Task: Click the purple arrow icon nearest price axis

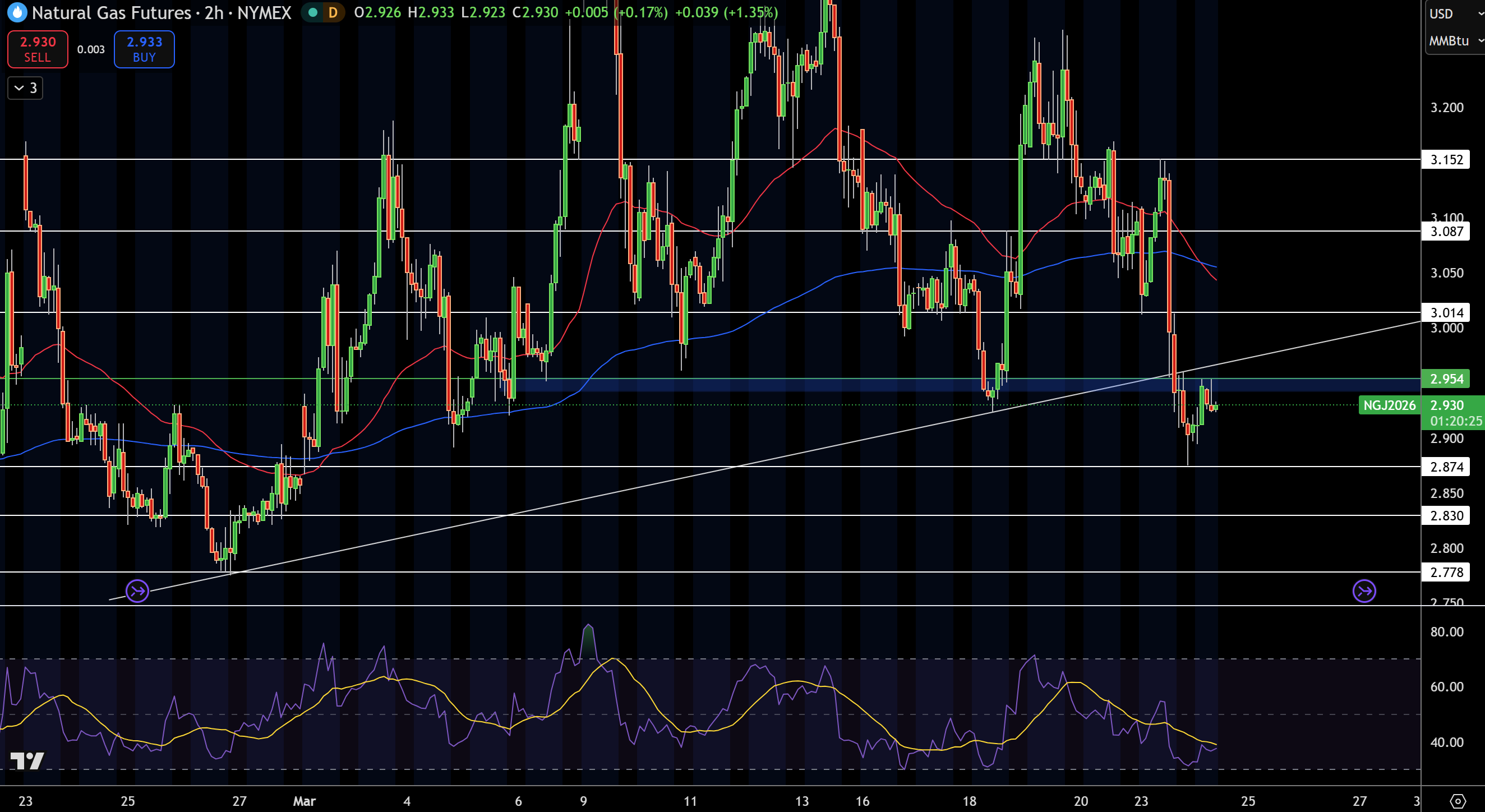Action: 1364,590
